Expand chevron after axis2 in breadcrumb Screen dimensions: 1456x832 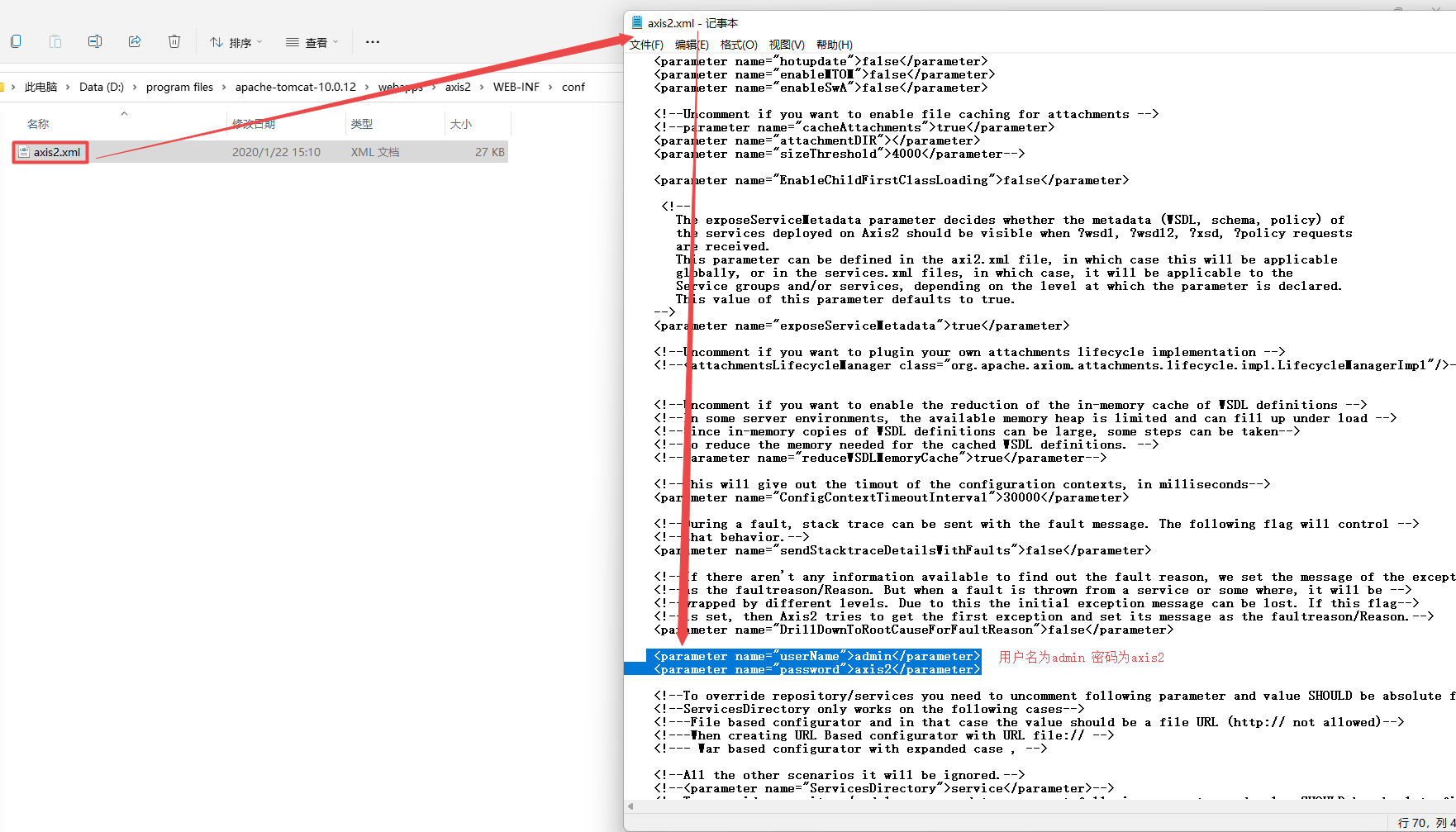click(482, 87)
